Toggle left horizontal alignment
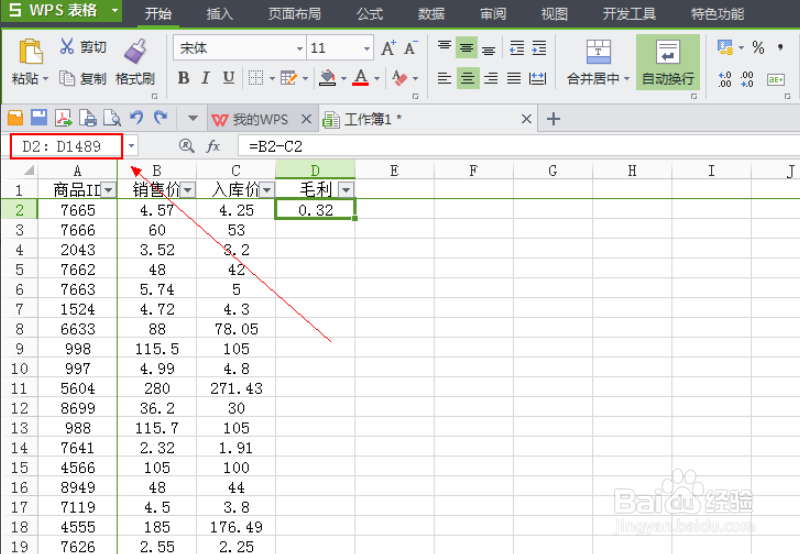This screenshot has height=554, width=800. coord(444,78)
